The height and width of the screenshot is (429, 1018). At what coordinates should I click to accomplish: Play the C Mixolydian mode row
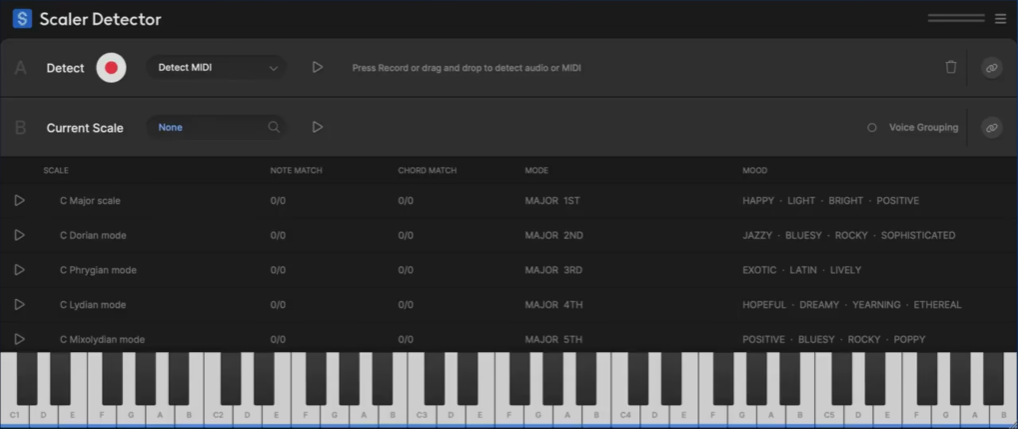(19, 339)
